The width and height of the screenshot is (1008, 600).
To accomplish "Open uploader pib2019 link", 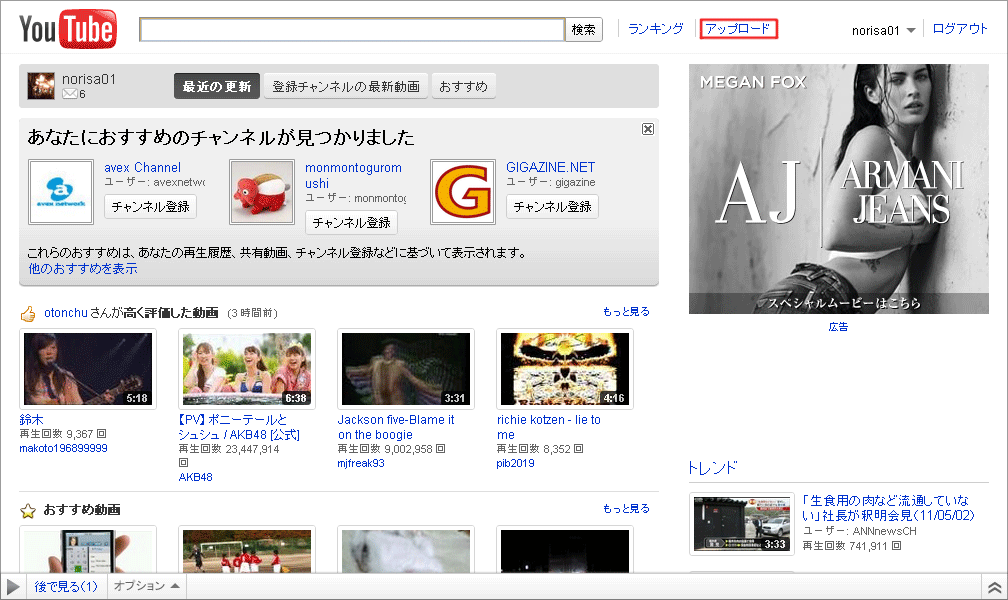I will pyautogui.click(x=516, y=463).
